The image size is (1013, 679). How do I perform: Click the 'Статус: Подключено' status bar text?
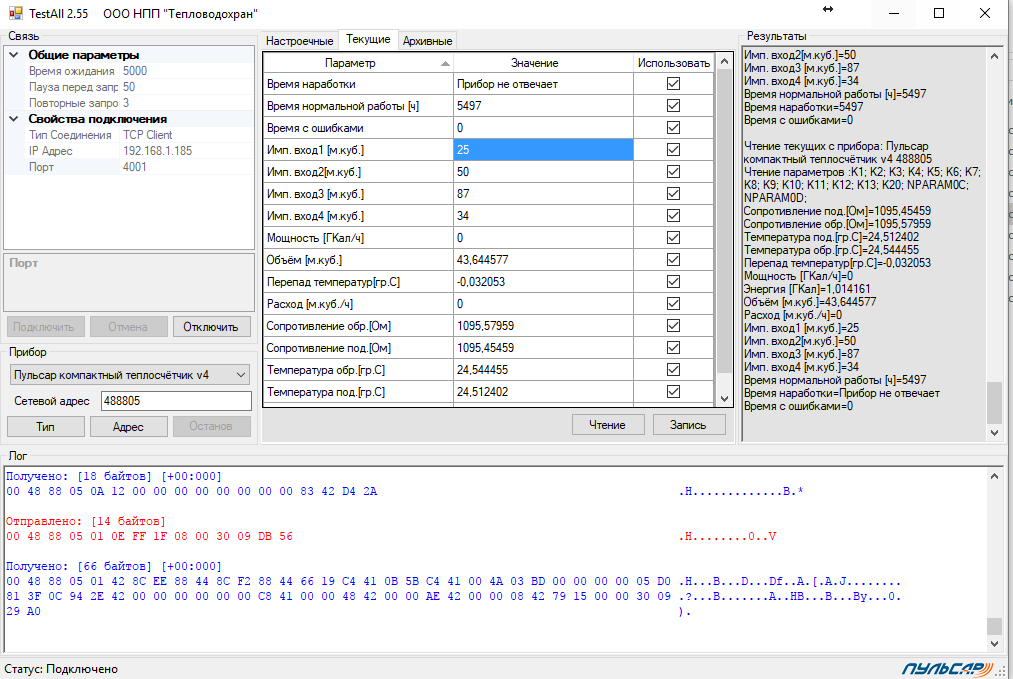pos(61,669)
